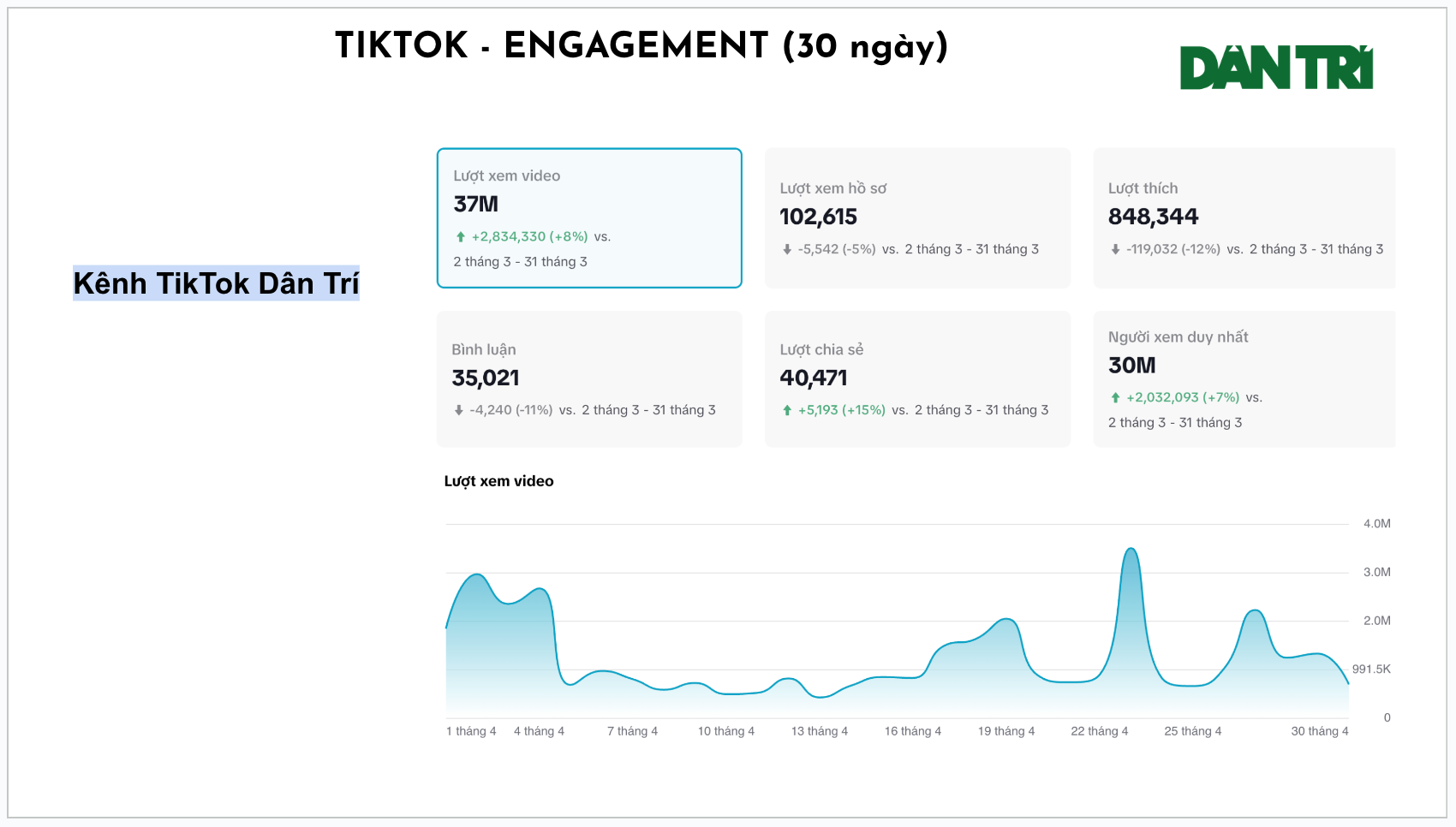This screenshot has height=827, width=1456.
Task: Click the chart peak near 22 tháng 4
Action: pos(1131,549)
